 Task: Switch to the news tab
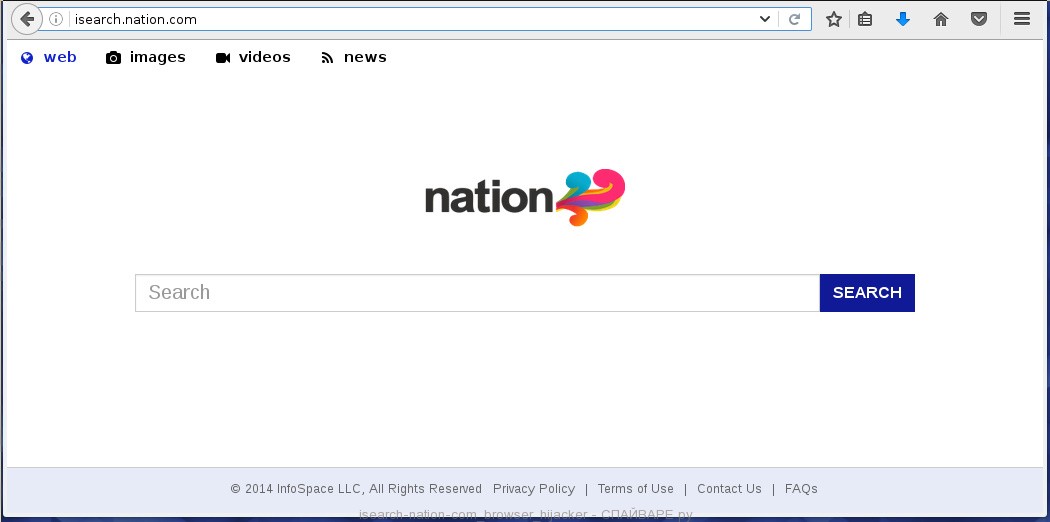(x=354, y=57)
